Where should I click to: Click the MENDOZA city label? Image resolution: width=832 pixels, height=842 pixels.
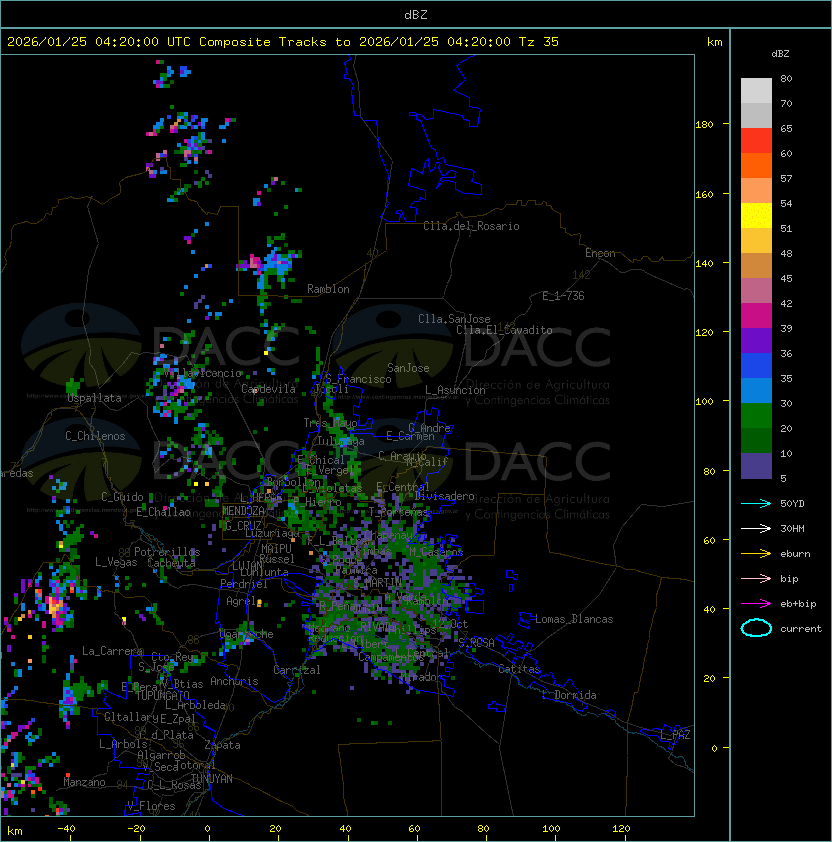pos(243,511)
